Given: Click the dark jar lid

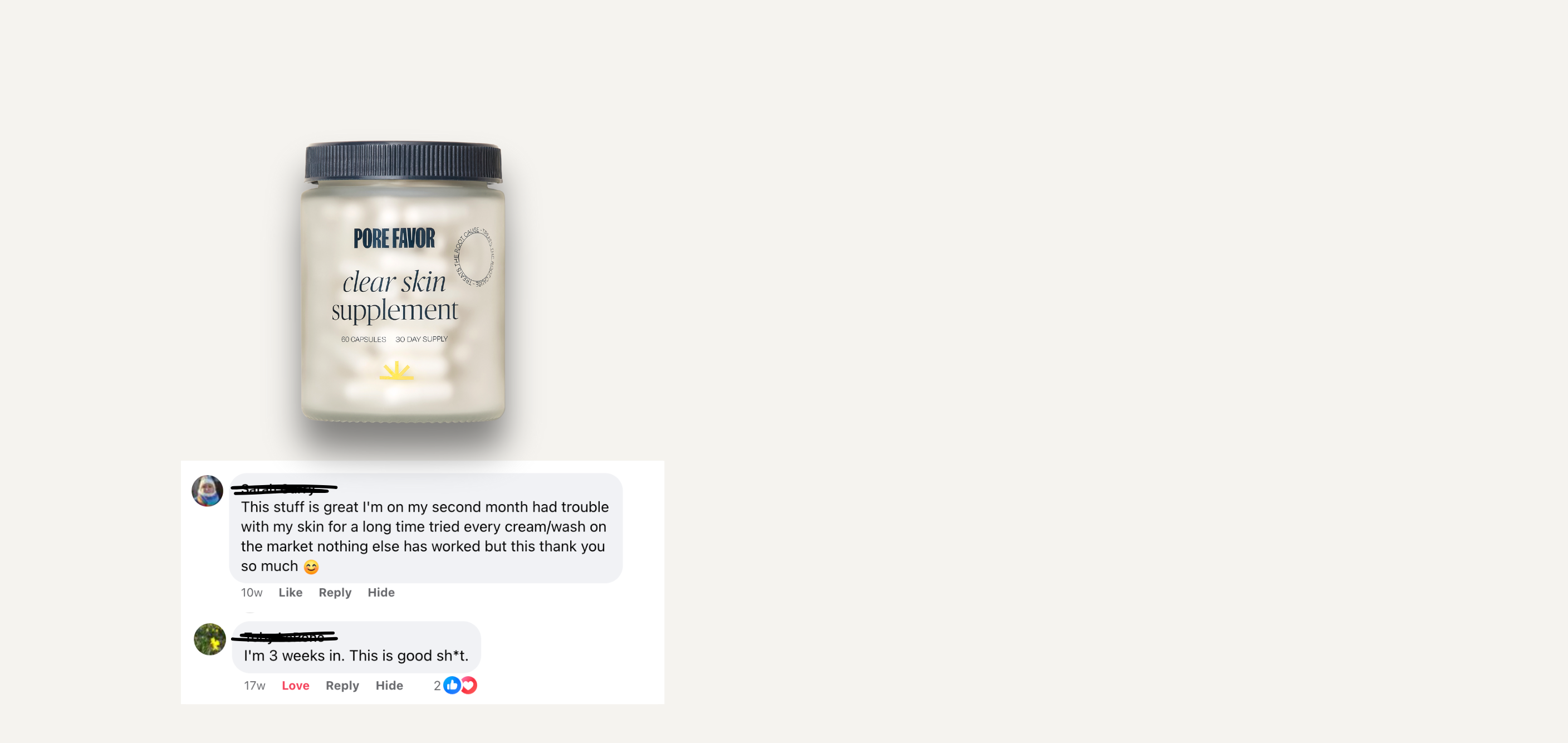Looking at the screenshot, I should [404, 162].
